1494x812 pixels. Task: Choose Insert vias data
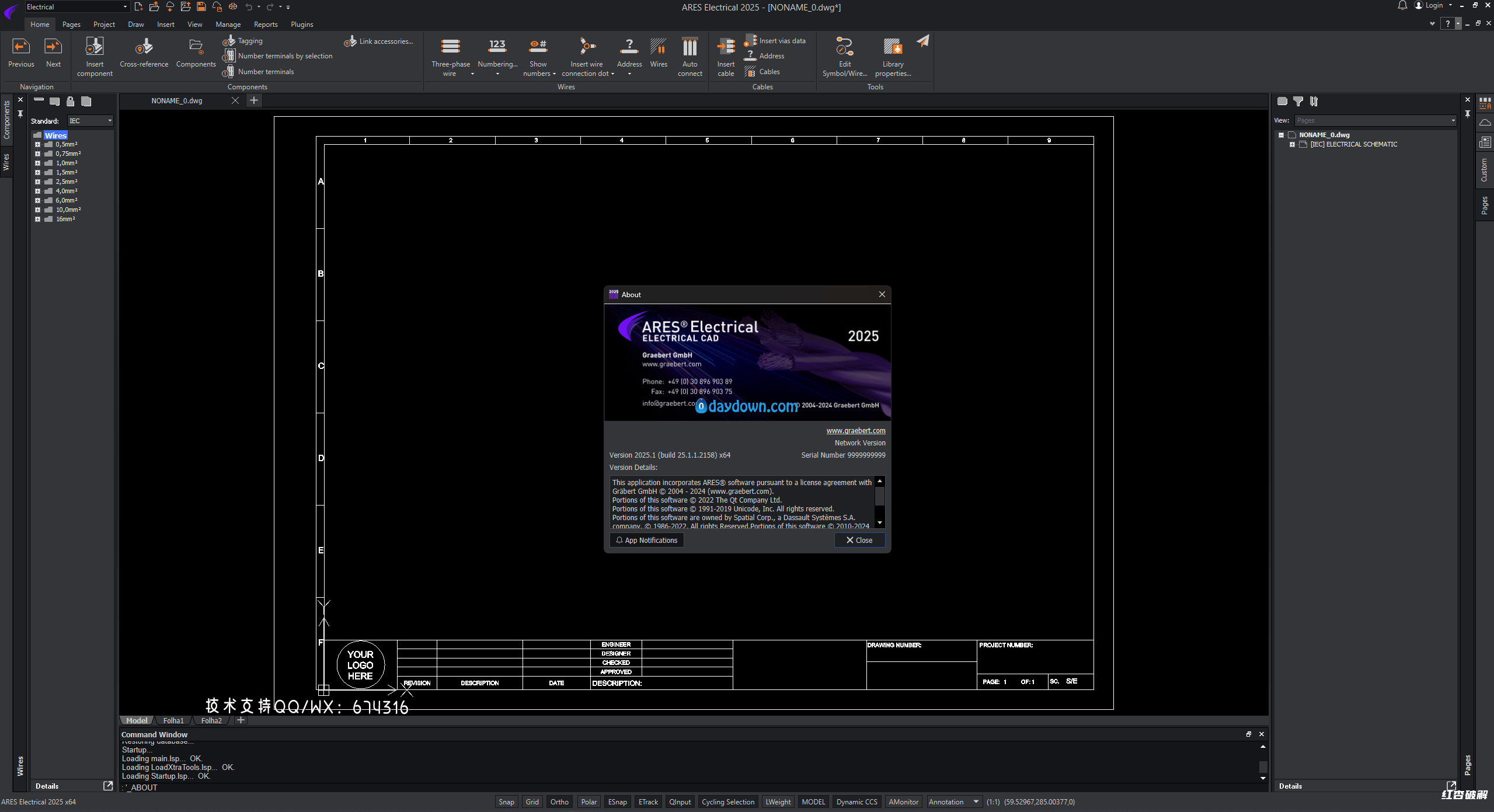(775, 41)
